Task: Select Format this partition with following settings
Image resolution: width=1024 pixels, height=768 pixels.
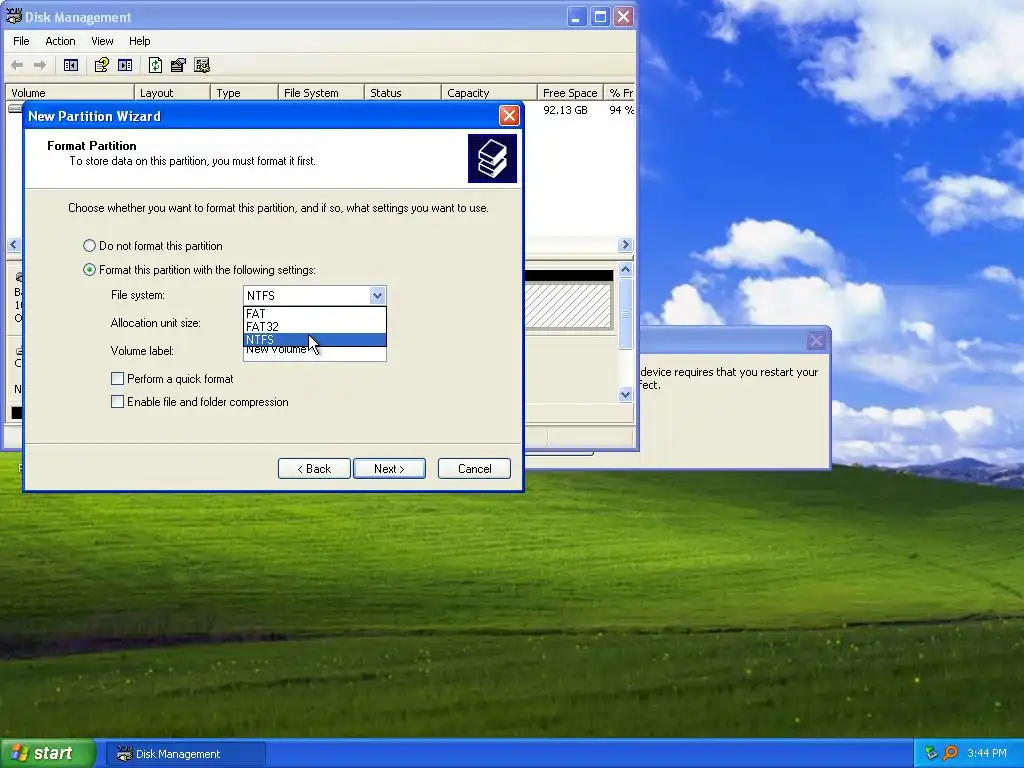Action: click(89, 270)
